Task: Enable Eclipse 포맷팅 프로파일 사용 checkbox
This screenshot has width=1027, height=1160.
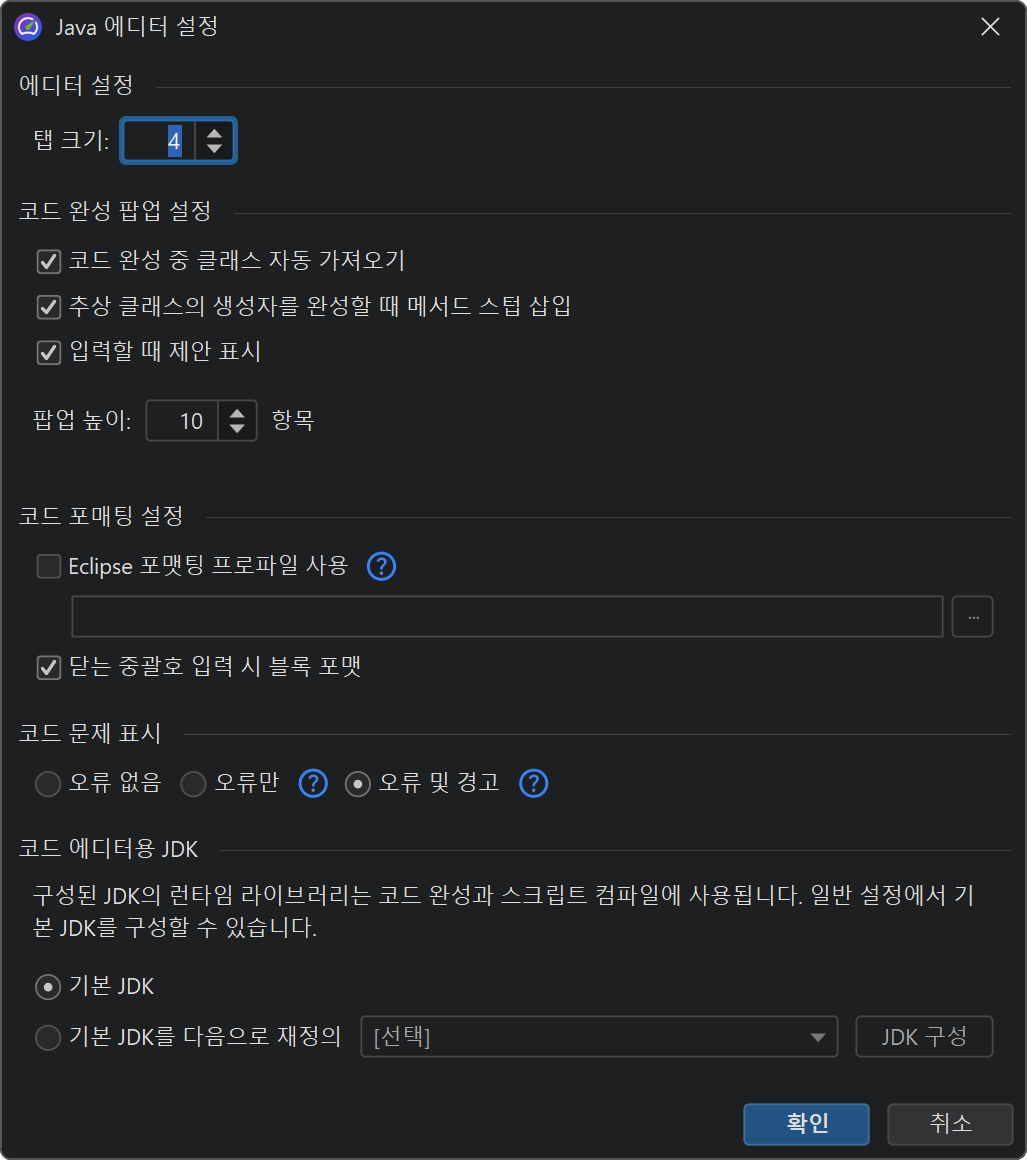Action: [x=48, y=567]
